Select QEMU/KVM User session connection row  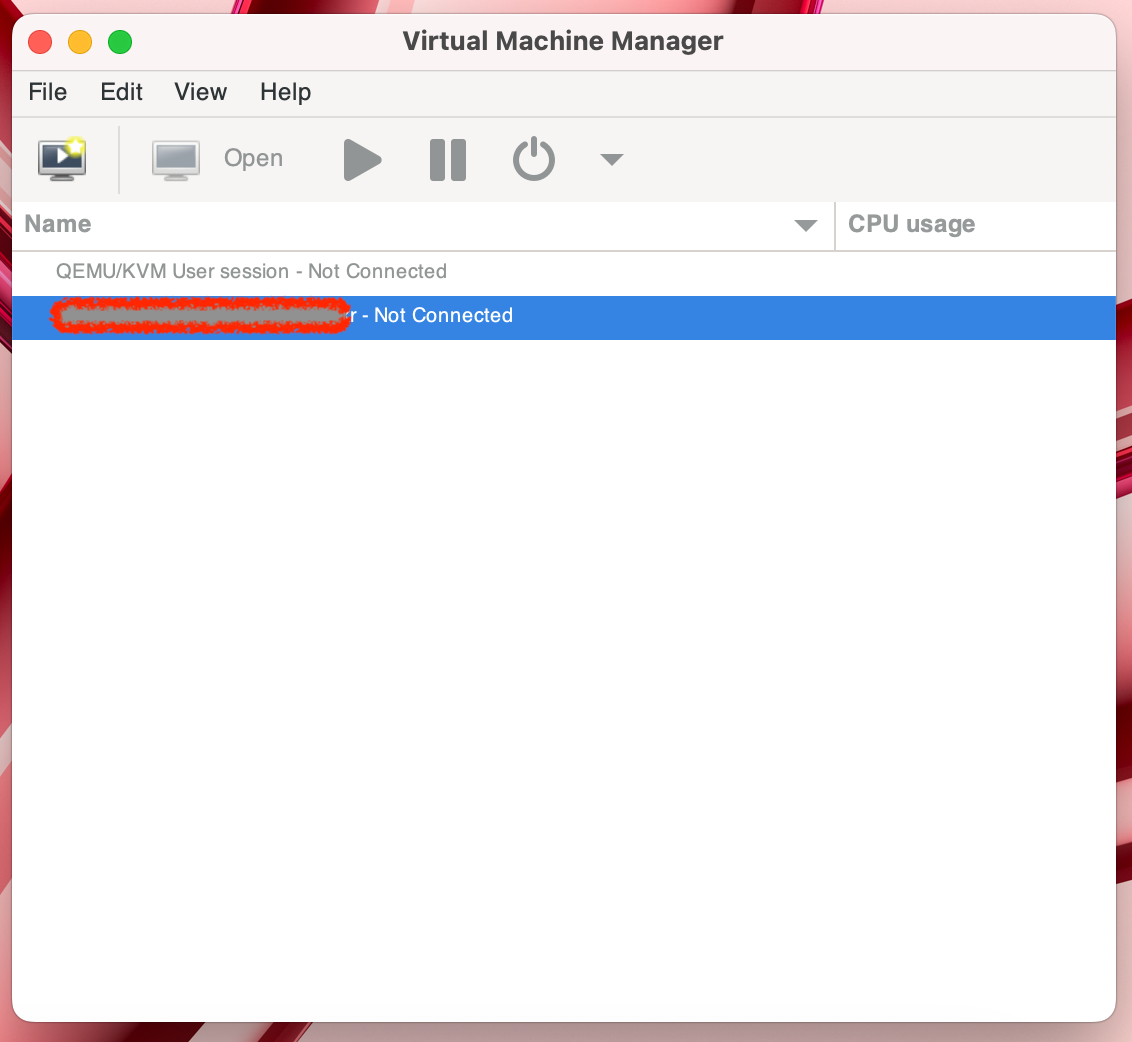point(564,272)
